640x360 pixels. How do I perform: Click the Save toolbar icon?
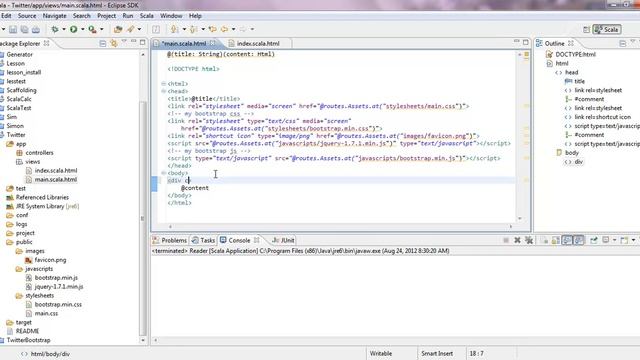tap(13, 29)
